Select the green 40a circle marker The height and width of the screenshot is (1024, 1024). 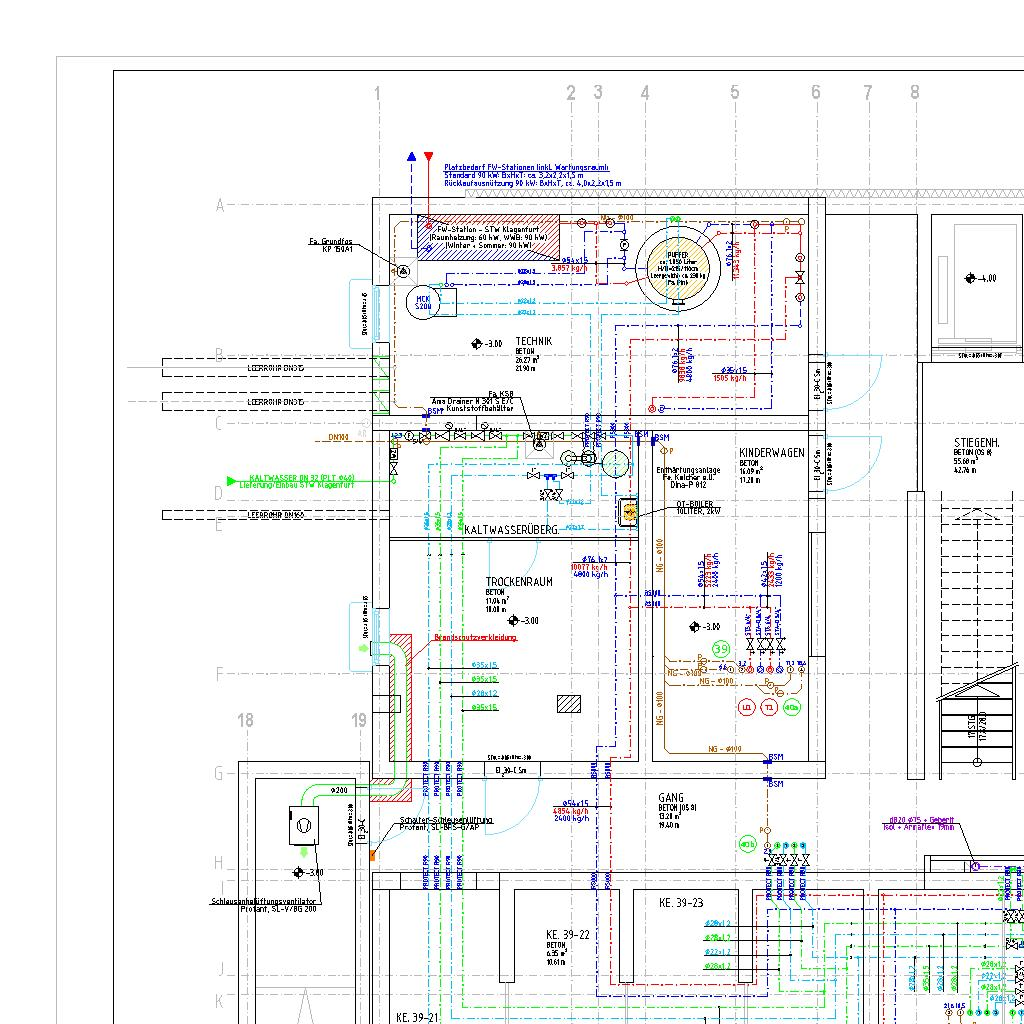(792, 707)
